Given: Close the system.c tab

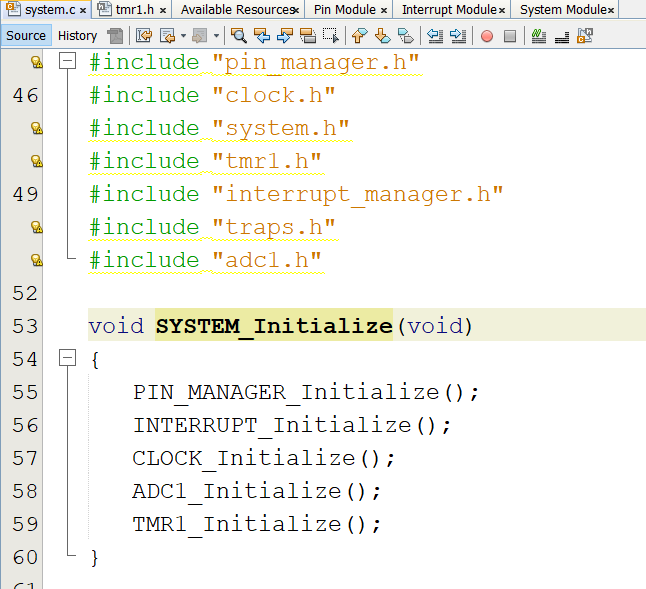Looking at the screenshot, I should tap(83, 10).
